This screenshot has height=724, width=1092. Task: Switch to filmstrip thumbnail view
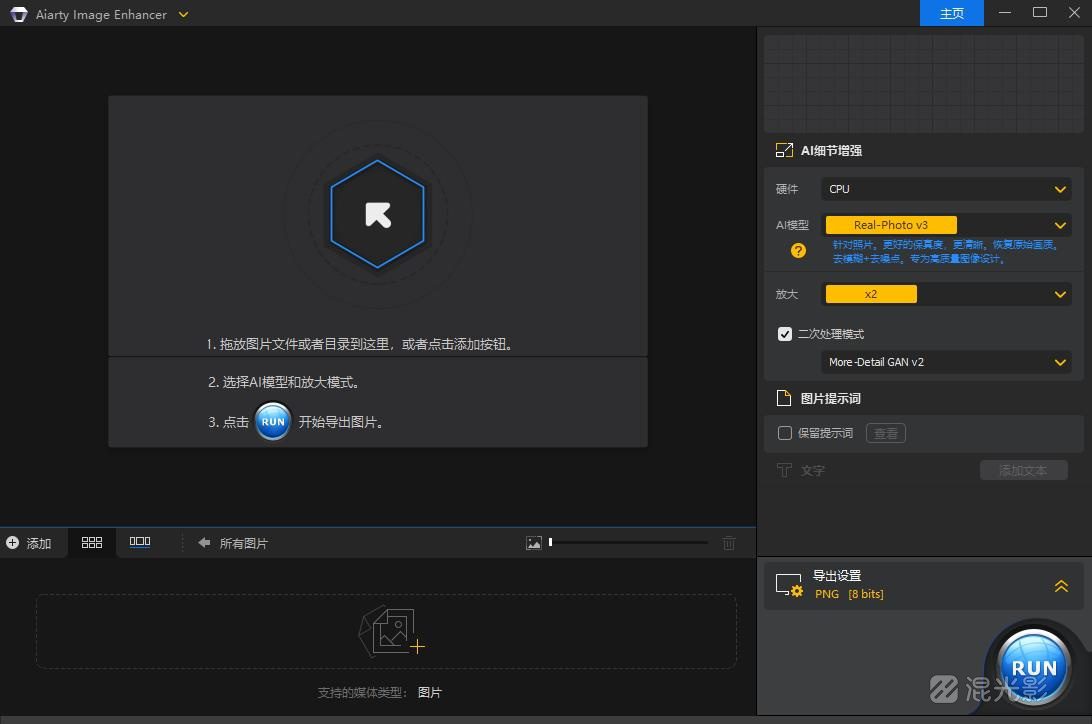point(140,542)
